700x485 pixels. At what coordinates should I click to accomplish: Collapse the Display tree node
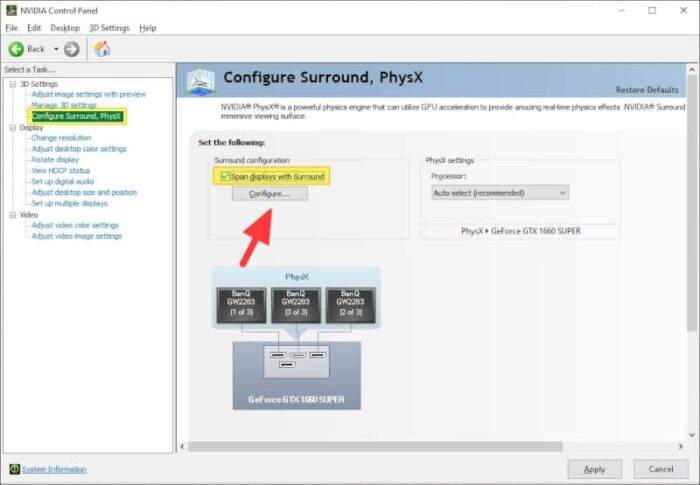coord(12,128)
